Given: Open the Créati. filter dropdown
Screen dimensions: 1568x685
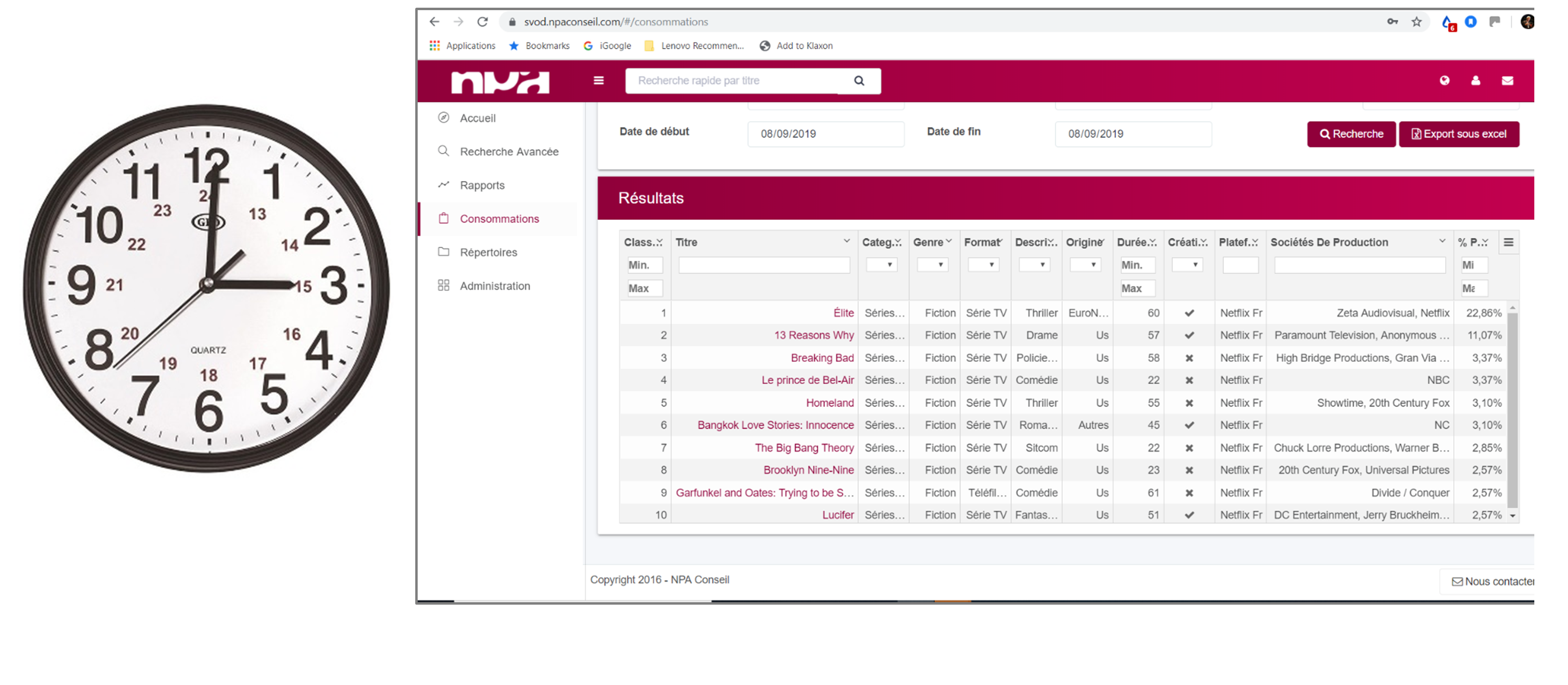Looking at the screenshot, I should (x=1187, y=265).
